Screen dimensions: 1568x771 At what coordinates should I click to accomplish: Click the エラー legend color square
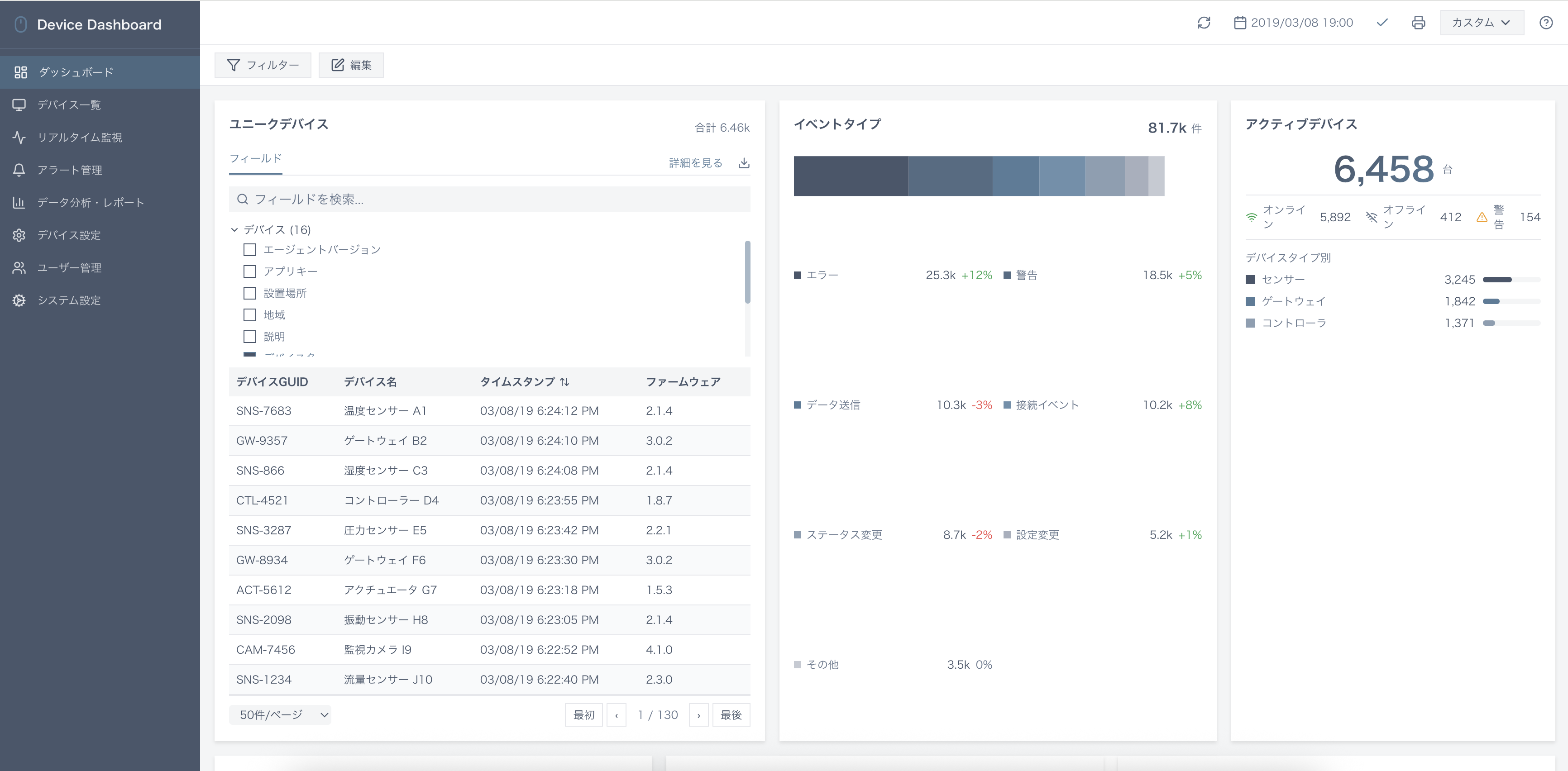[798, 275]
